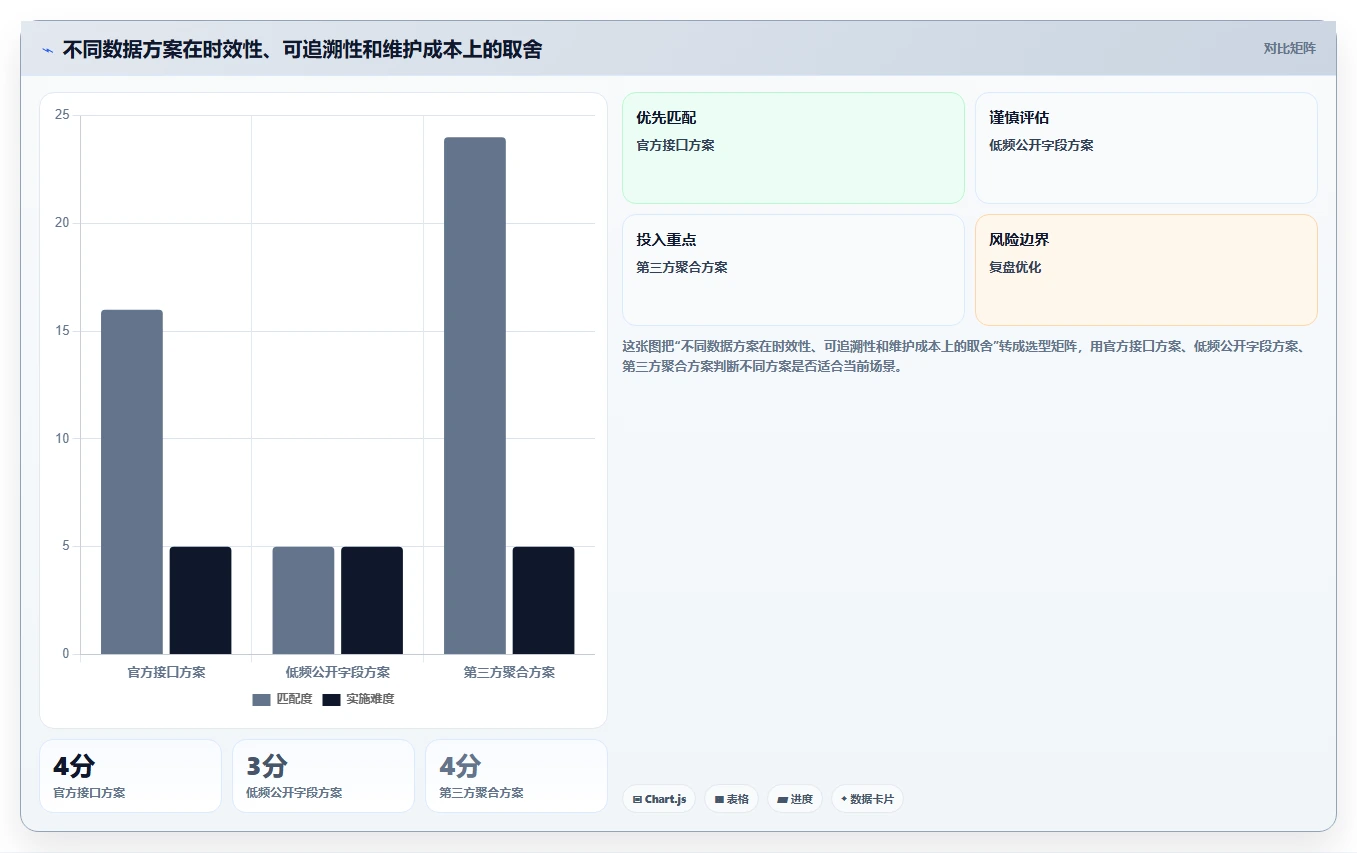Click the page title 不同数据方案…取舍
This screenshot has height=853, width=1357.
tap(302, 50)
